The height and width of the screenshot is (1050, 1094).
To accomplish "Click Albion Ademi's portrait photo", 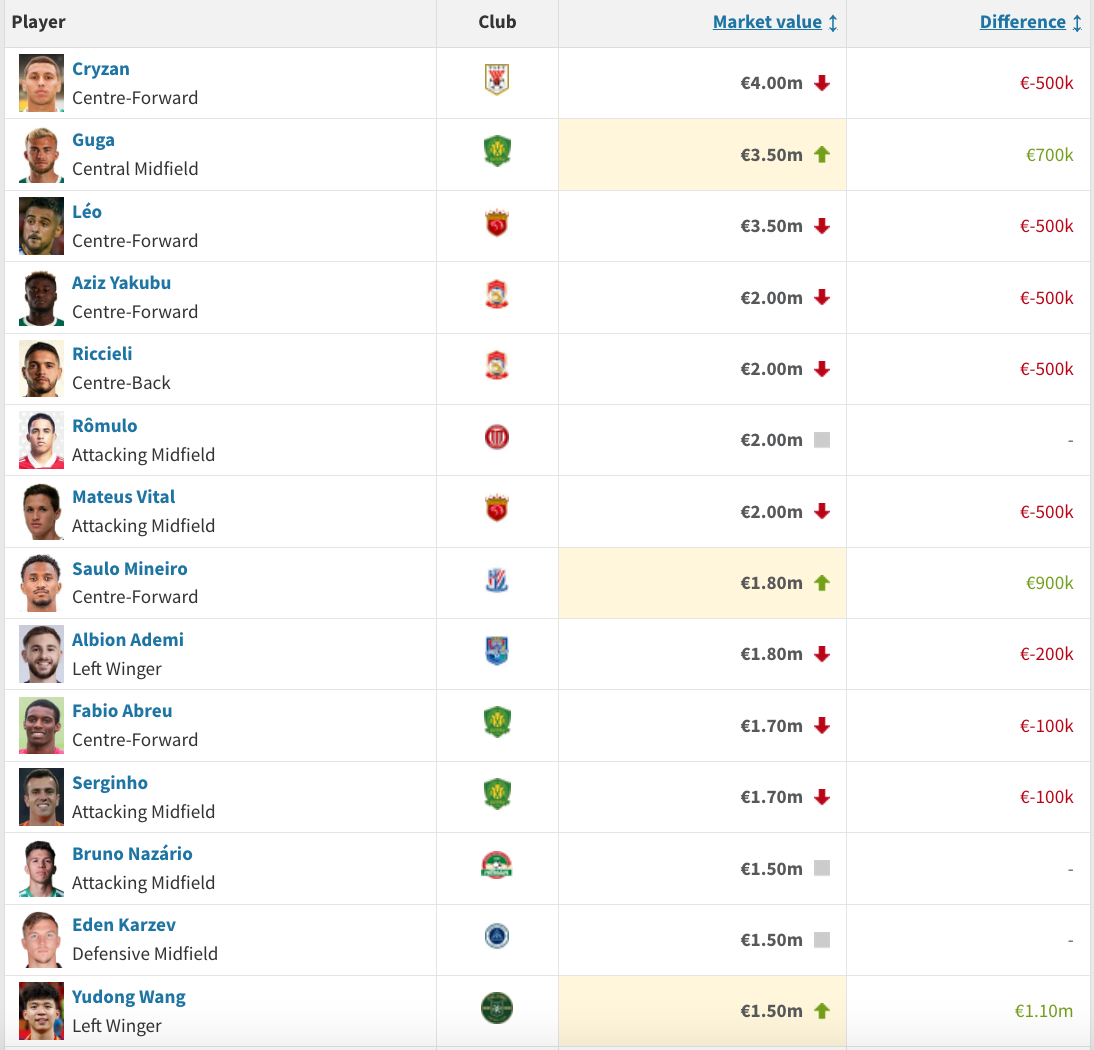I will click(41, 654).
